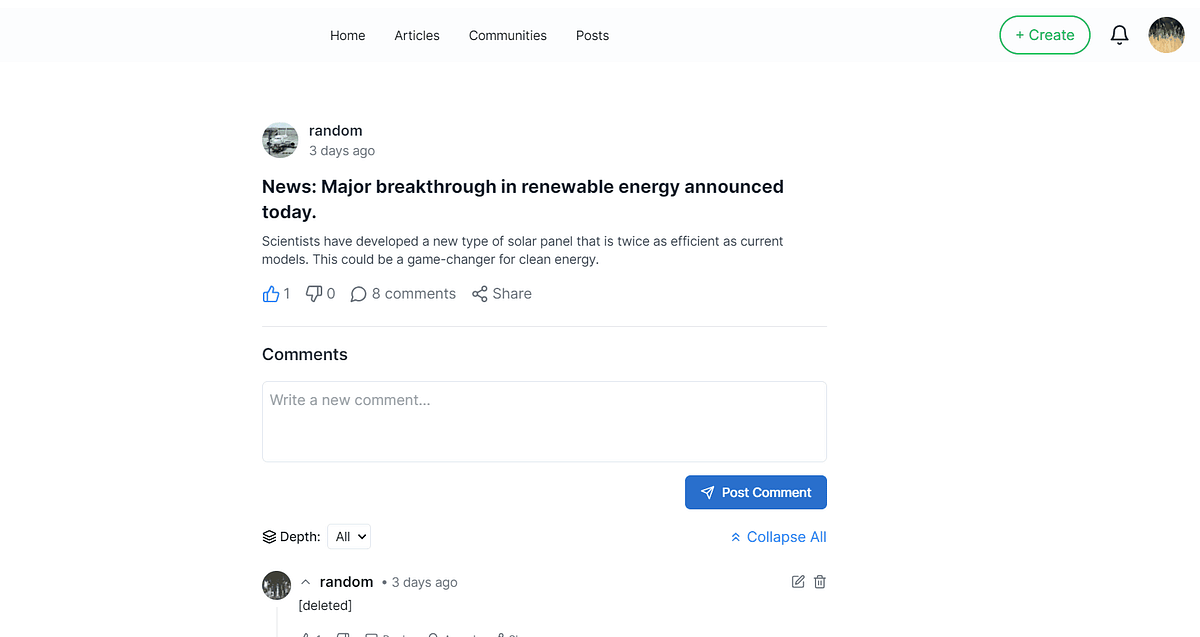Image resolution: width=1200 pixels, height=637 pixels.
Task: Open the Communities section
Action: 507,35
